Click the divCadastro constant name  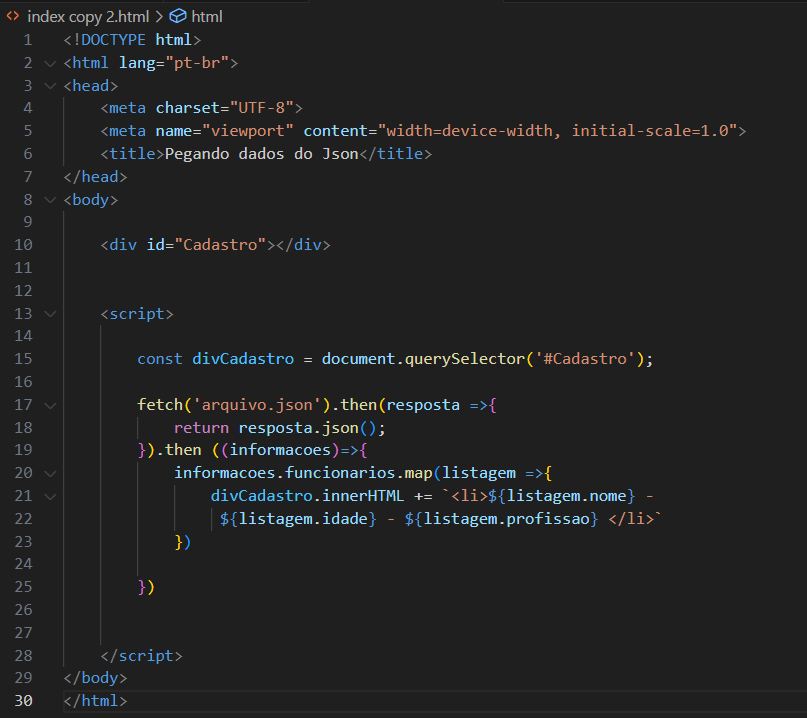[x=243, y=359]
